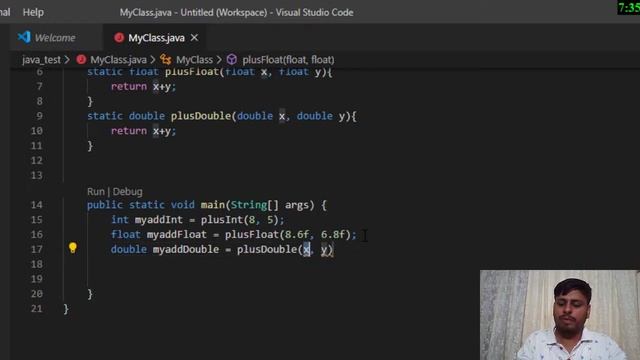
Task: Open plusFloat(float, float) breadcrumb item
Action: pos(288,60)
